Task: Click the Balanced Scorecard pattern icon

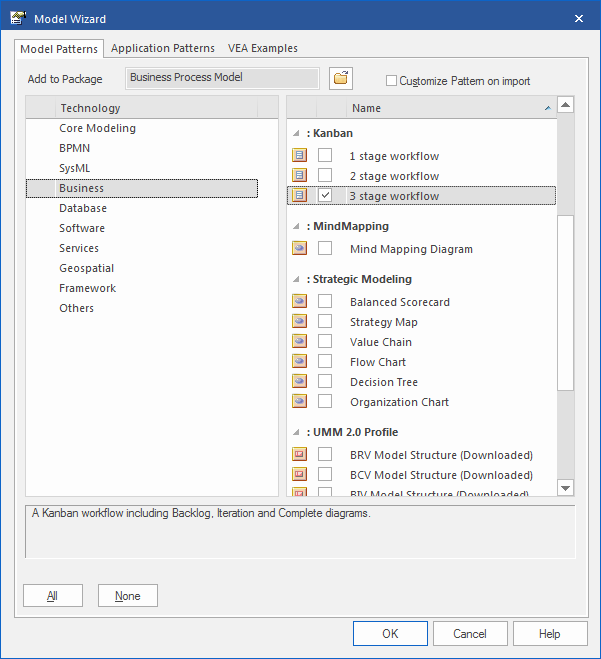Action: tap(299, 302)
